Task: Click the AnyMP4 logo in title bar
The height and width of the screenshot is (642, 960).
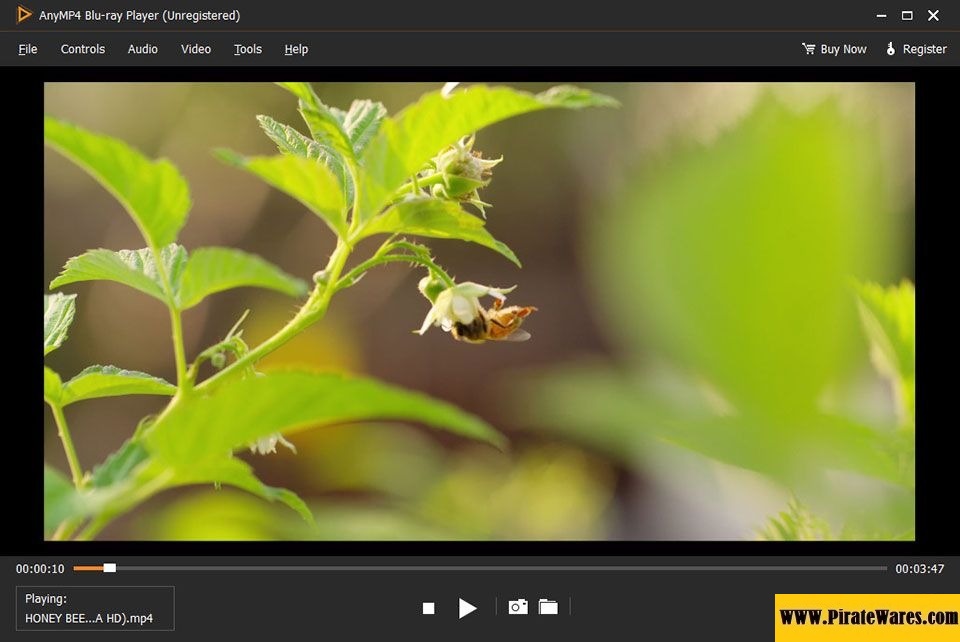Action: tap(25, 15)
